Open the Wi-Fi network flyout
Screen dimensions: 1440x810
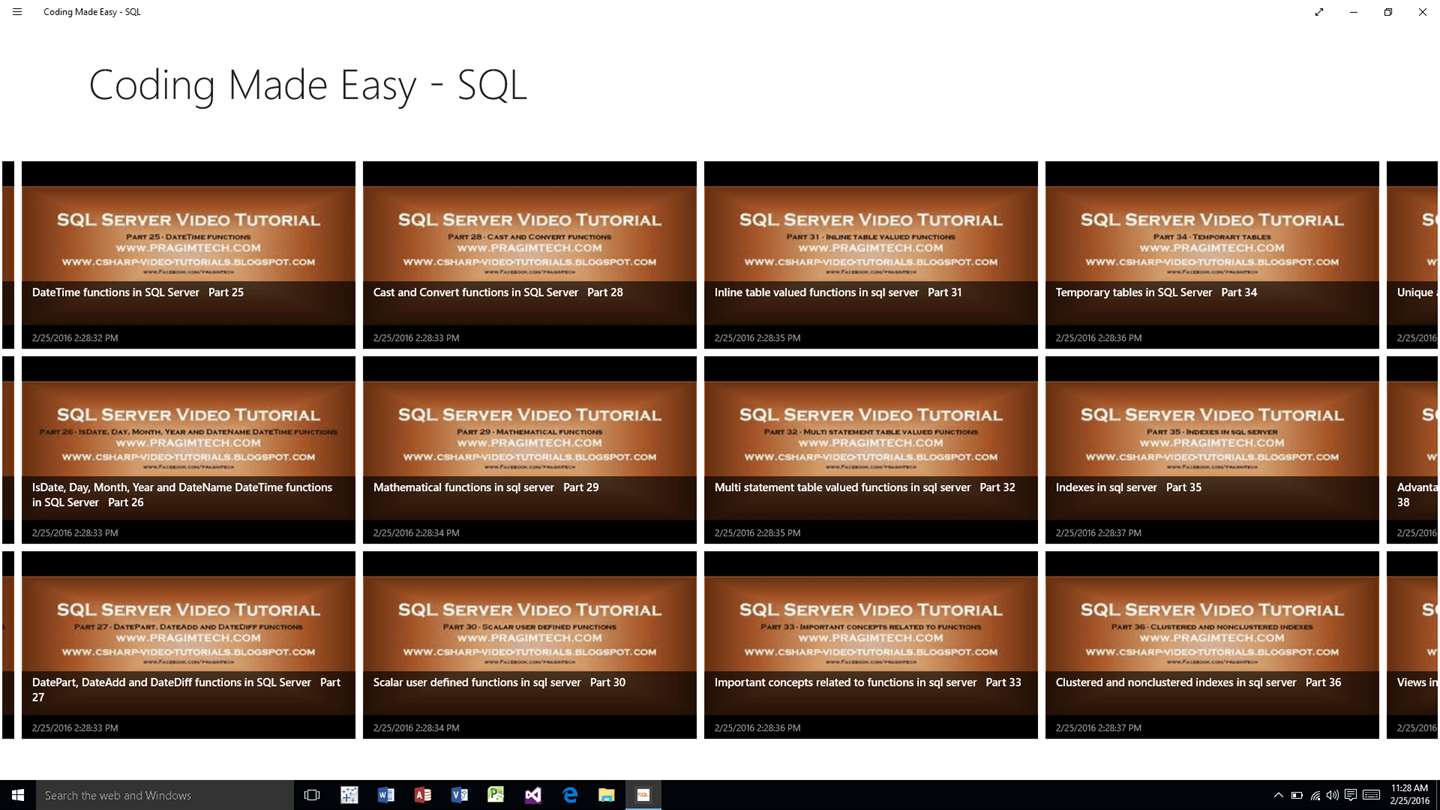coord(1315,796)
